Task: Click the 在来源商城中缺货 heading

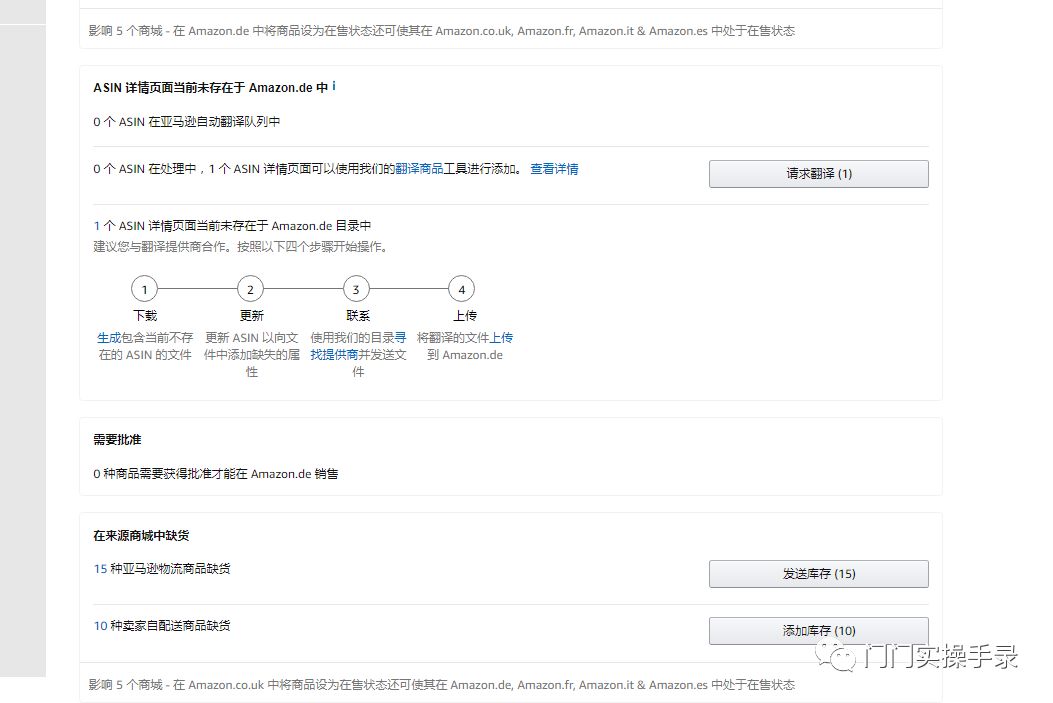Action: [141, 536]
